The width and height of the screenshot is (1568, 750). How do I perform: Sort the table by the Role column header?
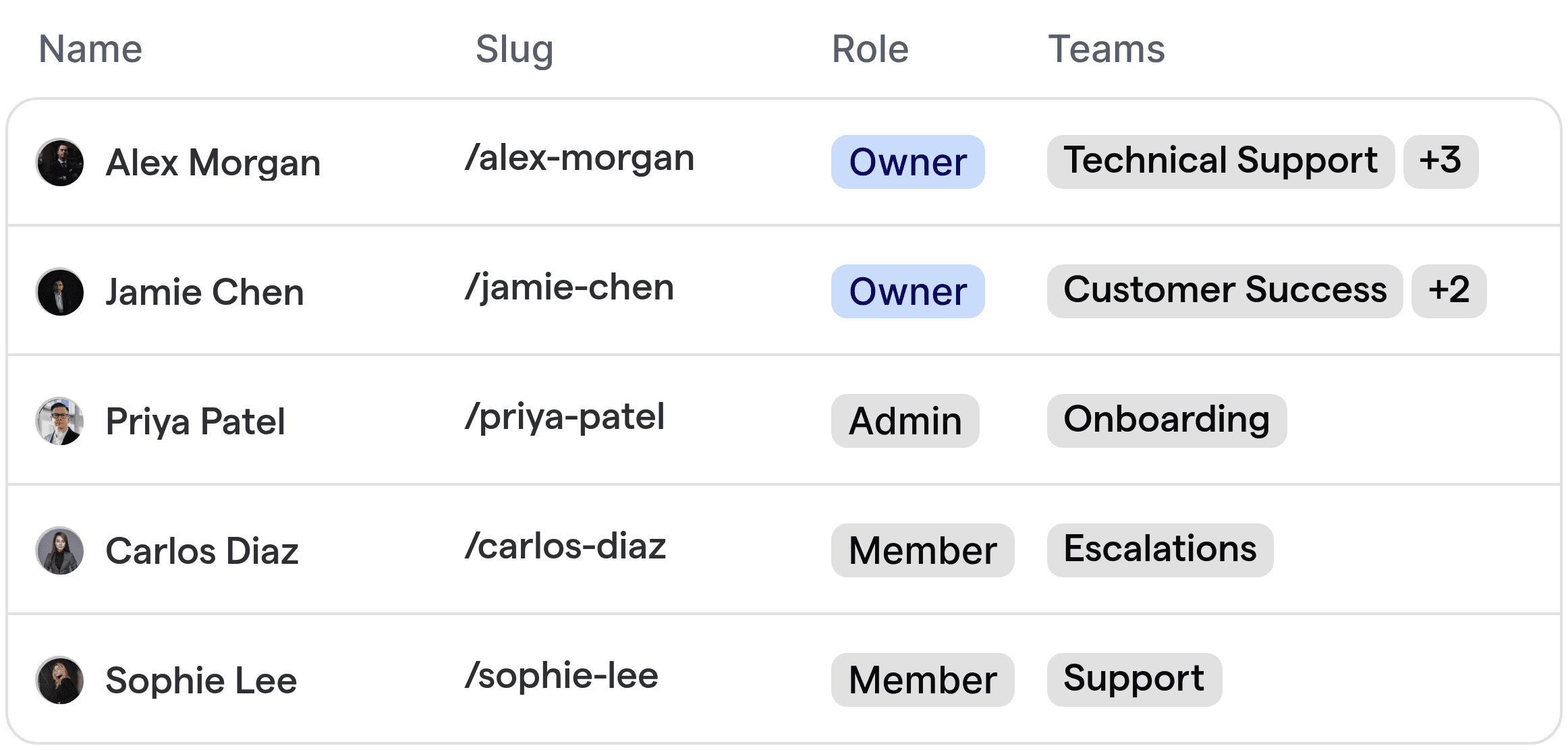click(x=869, y=48)
